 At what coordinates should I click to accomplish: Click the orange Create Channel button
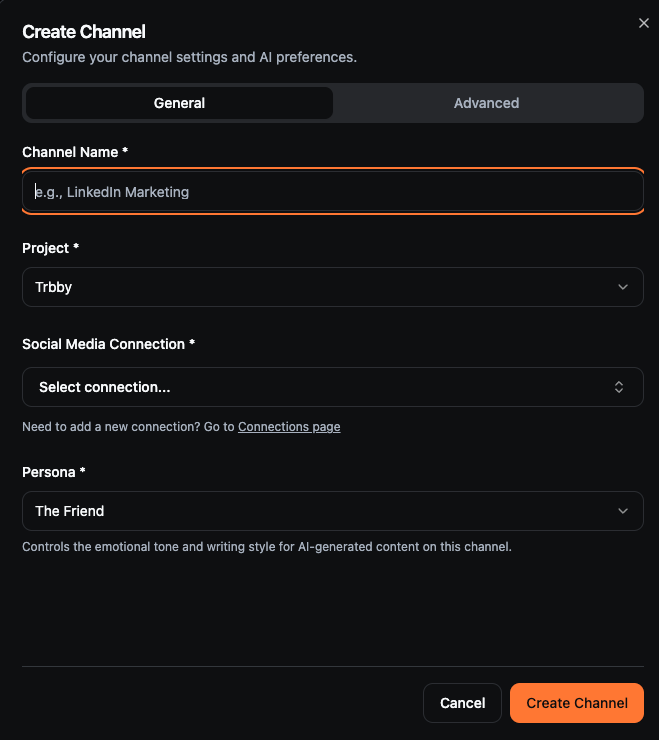tap(577, 703)
